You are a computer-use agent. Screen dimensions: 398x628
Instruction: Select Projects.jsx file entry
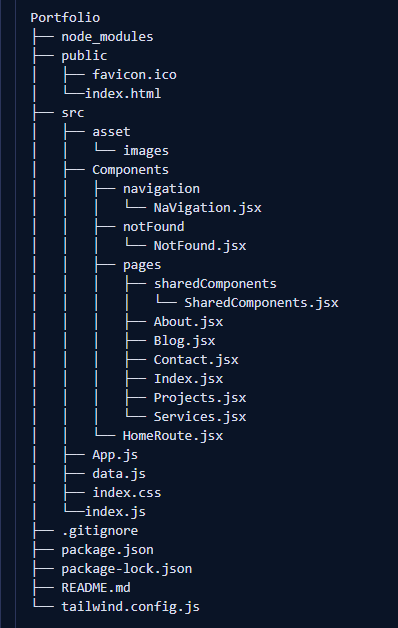click(x=200, y=398)
